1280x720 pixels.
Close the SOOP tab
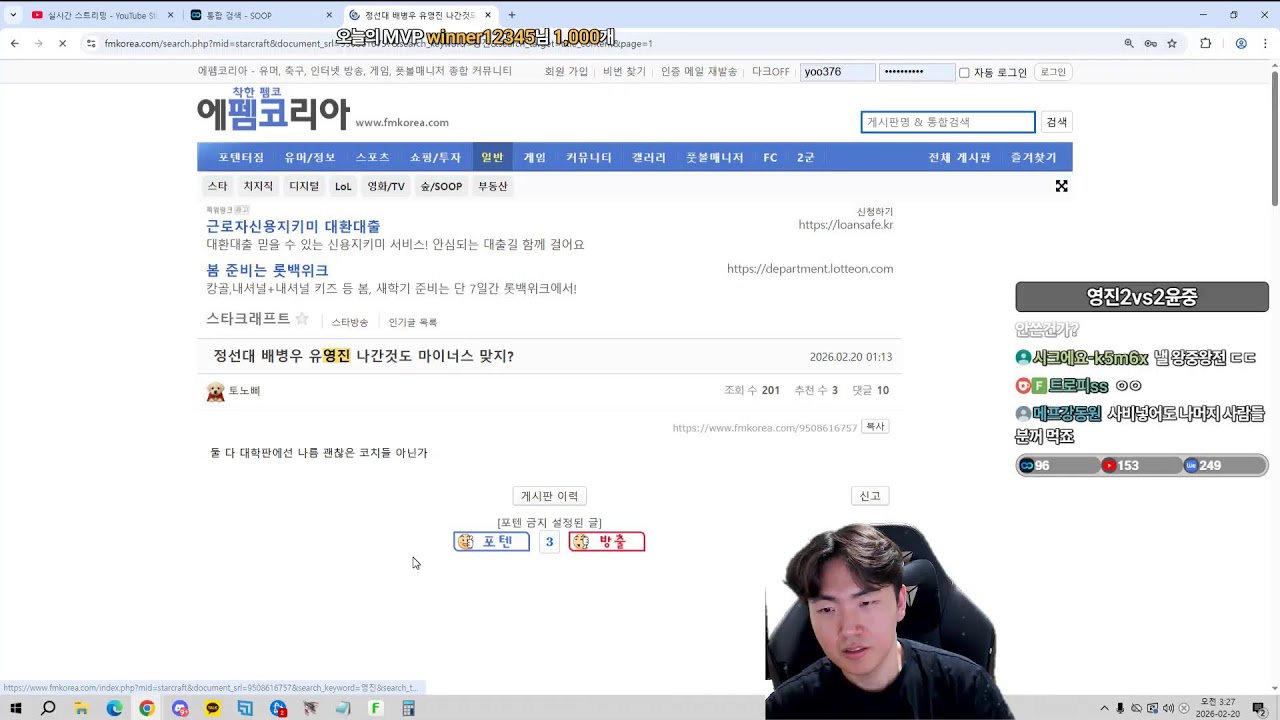(x=329, y=15)
